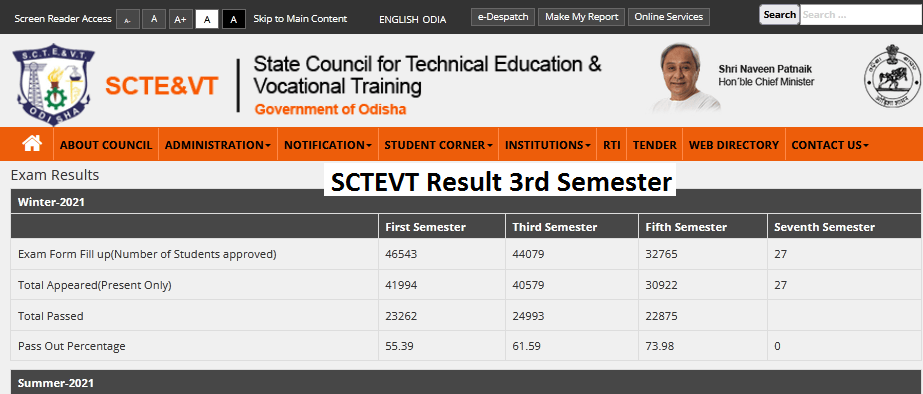
Task: Click Government of Odisha text
Action: coord(330,110)
